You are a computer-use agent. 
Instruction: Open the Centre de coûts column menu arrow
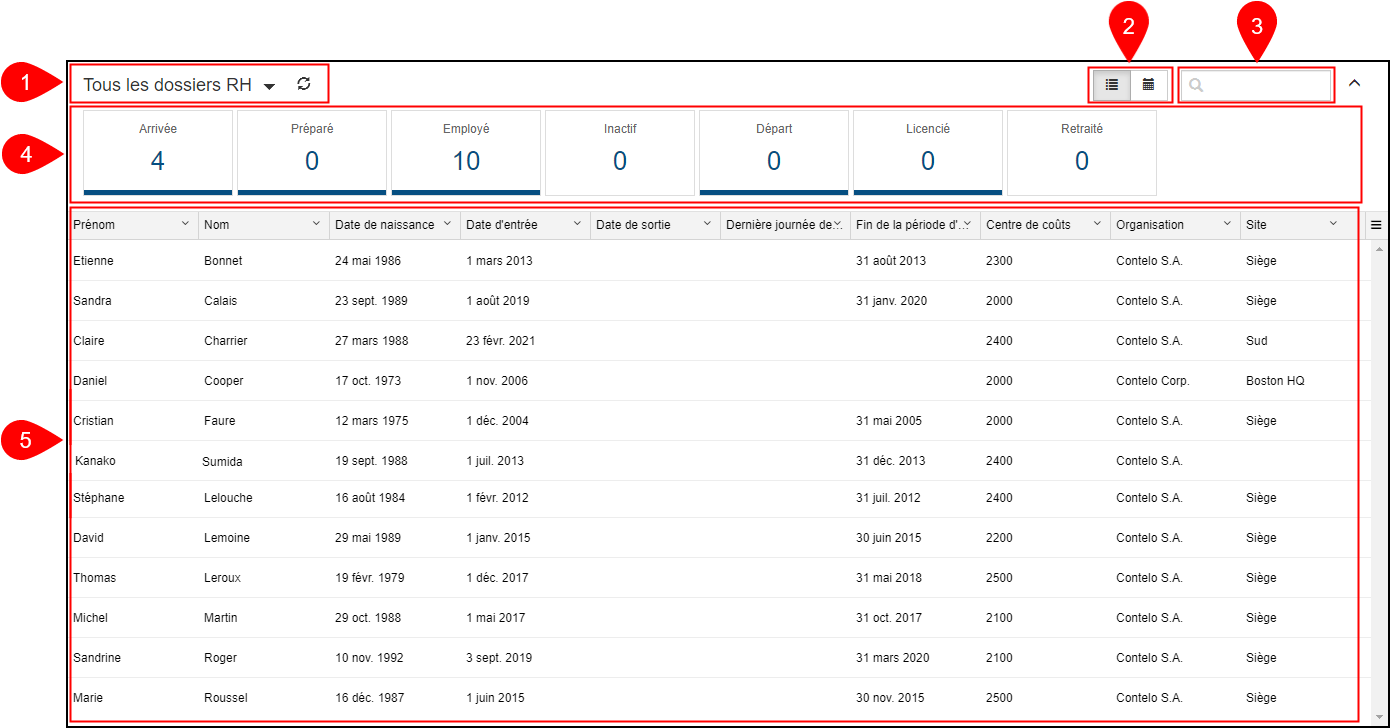click(x=1097, y=224)
